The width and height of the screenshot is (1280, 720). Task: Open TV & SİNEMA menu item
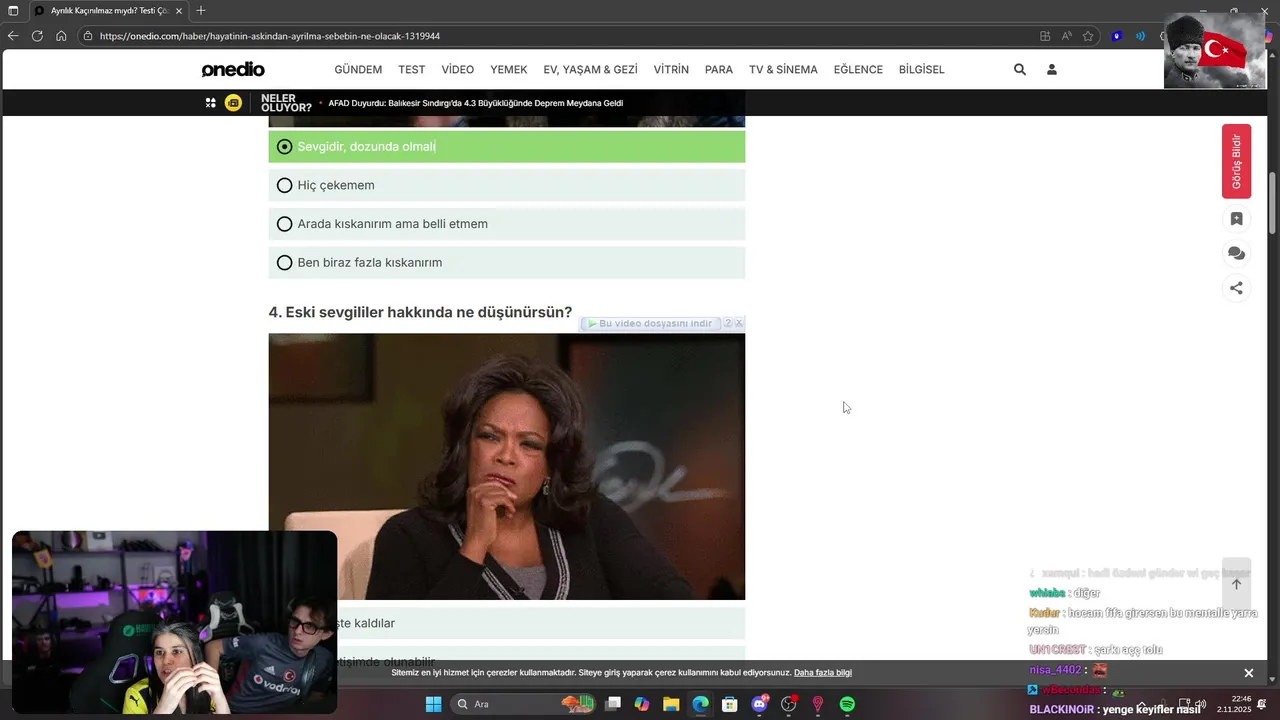click(x=783, y=70)
